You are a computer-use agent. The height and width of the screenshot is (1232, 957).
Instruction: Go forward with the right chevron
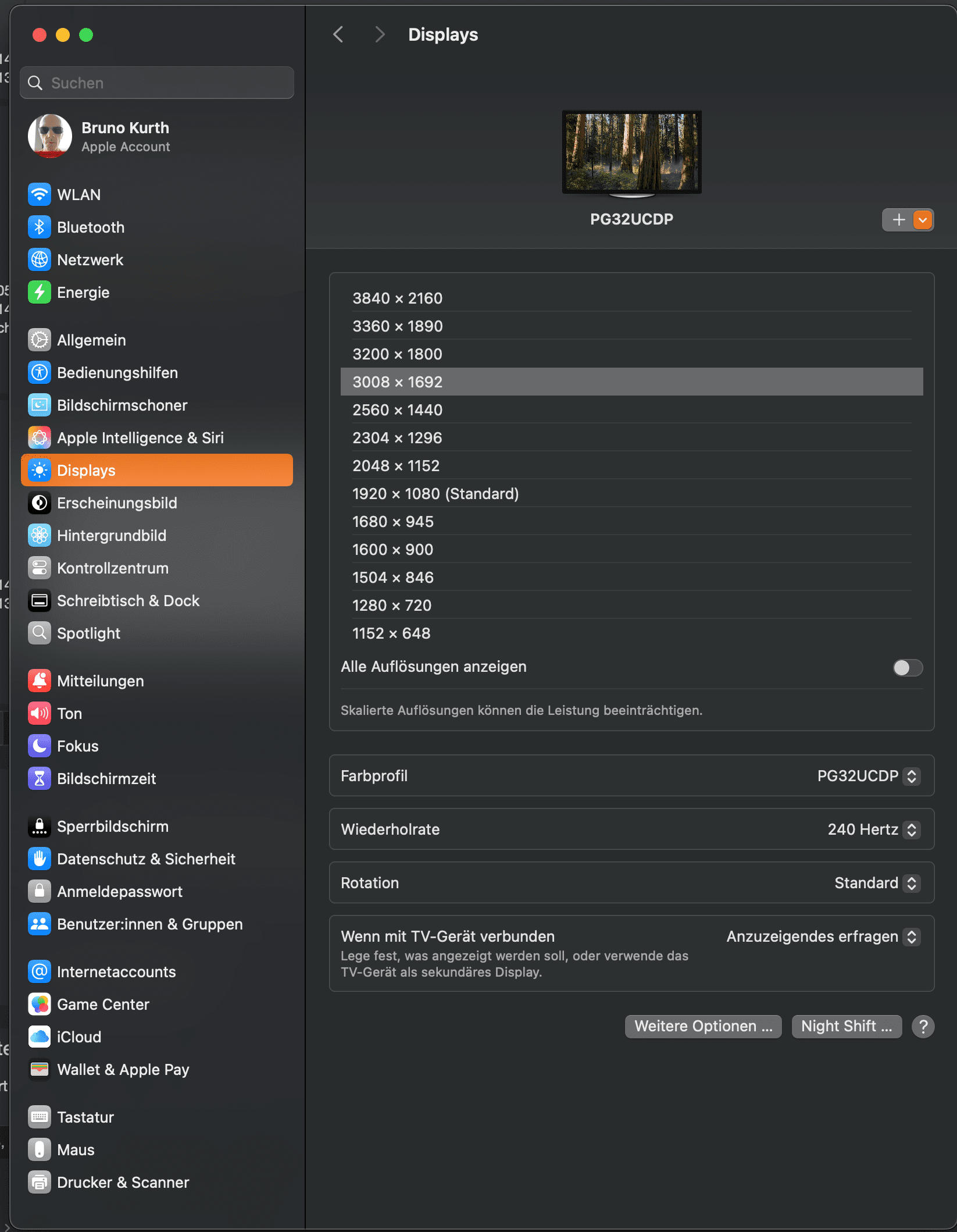[380, 34]
